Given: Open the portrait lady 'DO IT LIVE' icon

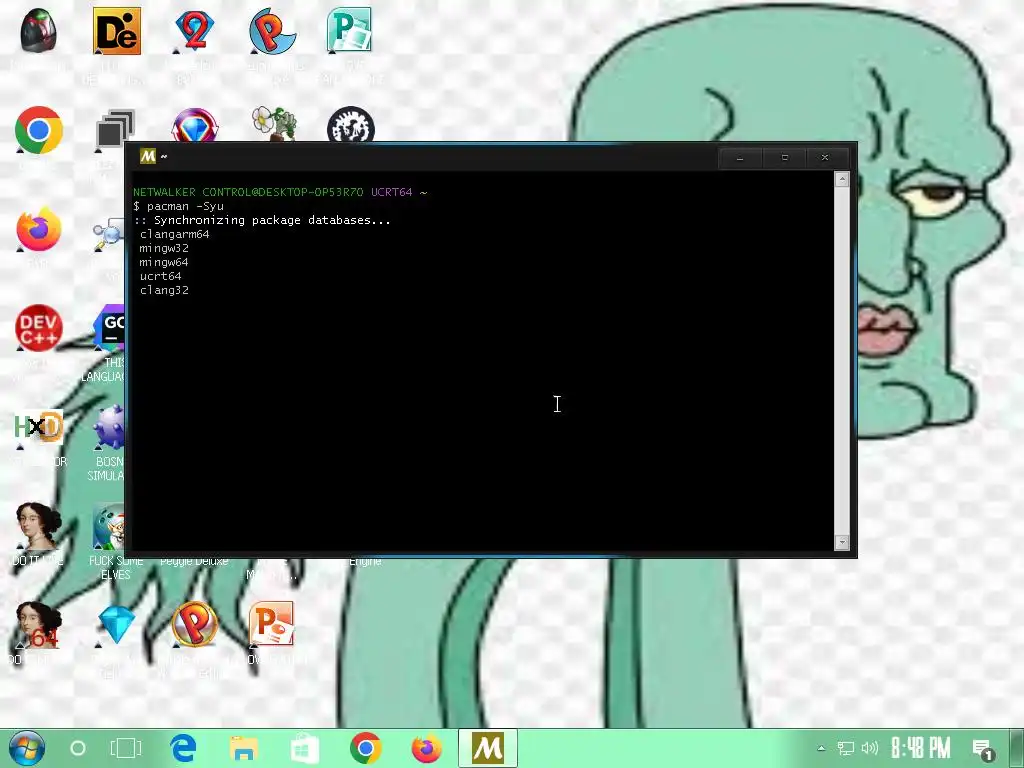Looking at the screenshot, I should [39, 526].
